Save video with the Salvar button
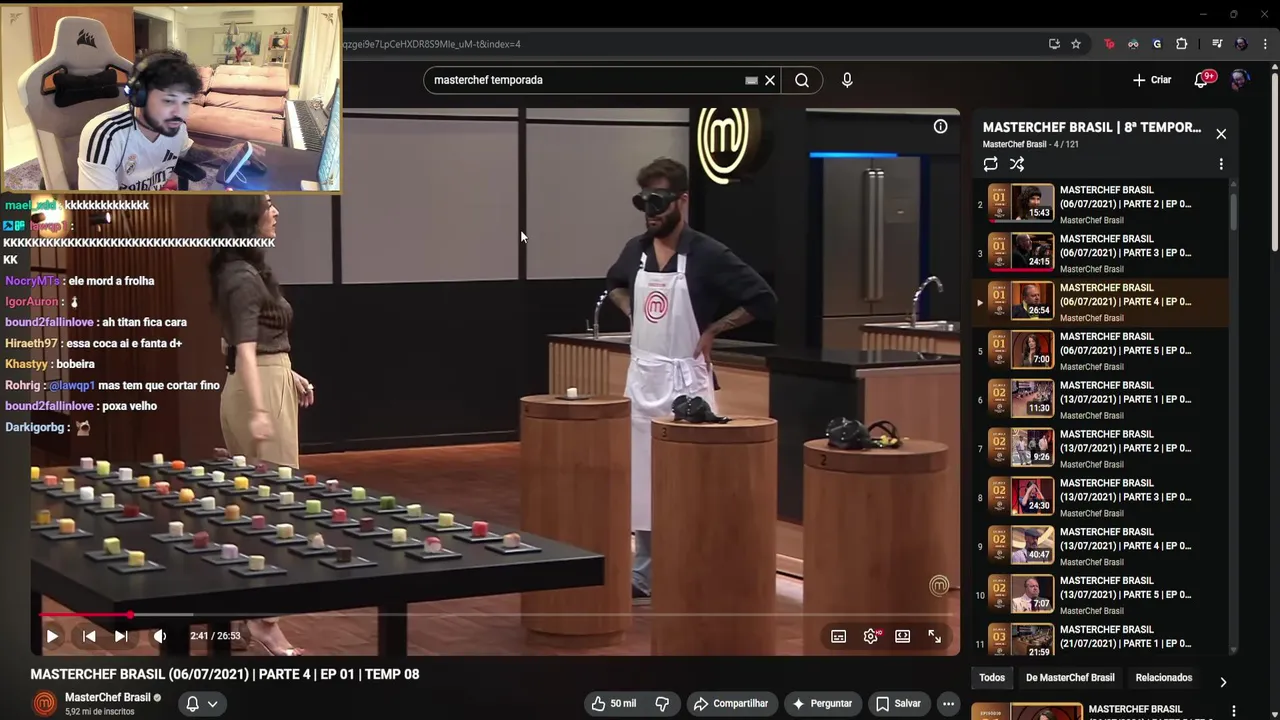Viewport: 1280px width, 720px height. 898,704
